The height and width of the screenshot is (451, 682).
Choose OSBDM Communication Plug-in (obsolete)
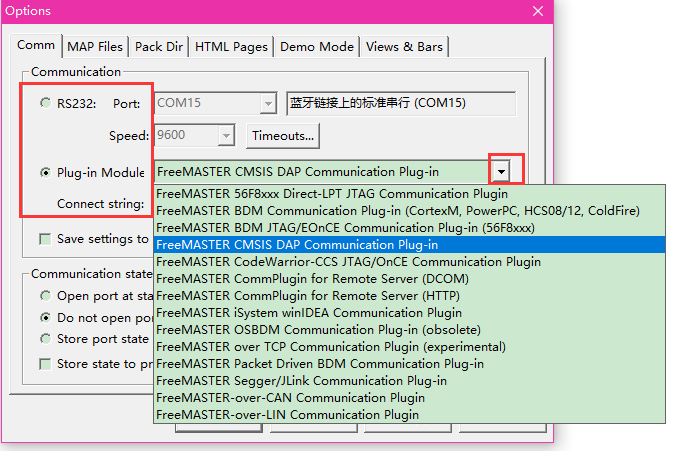point(410,329)
